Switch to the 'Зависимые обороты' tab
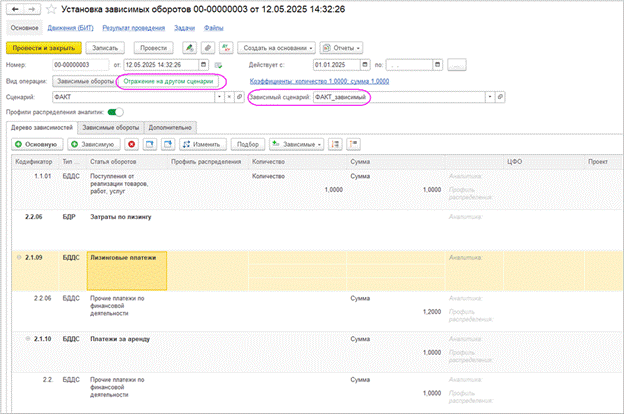The image size is (624, 414). pyautogui.click(x=110, y=128)
